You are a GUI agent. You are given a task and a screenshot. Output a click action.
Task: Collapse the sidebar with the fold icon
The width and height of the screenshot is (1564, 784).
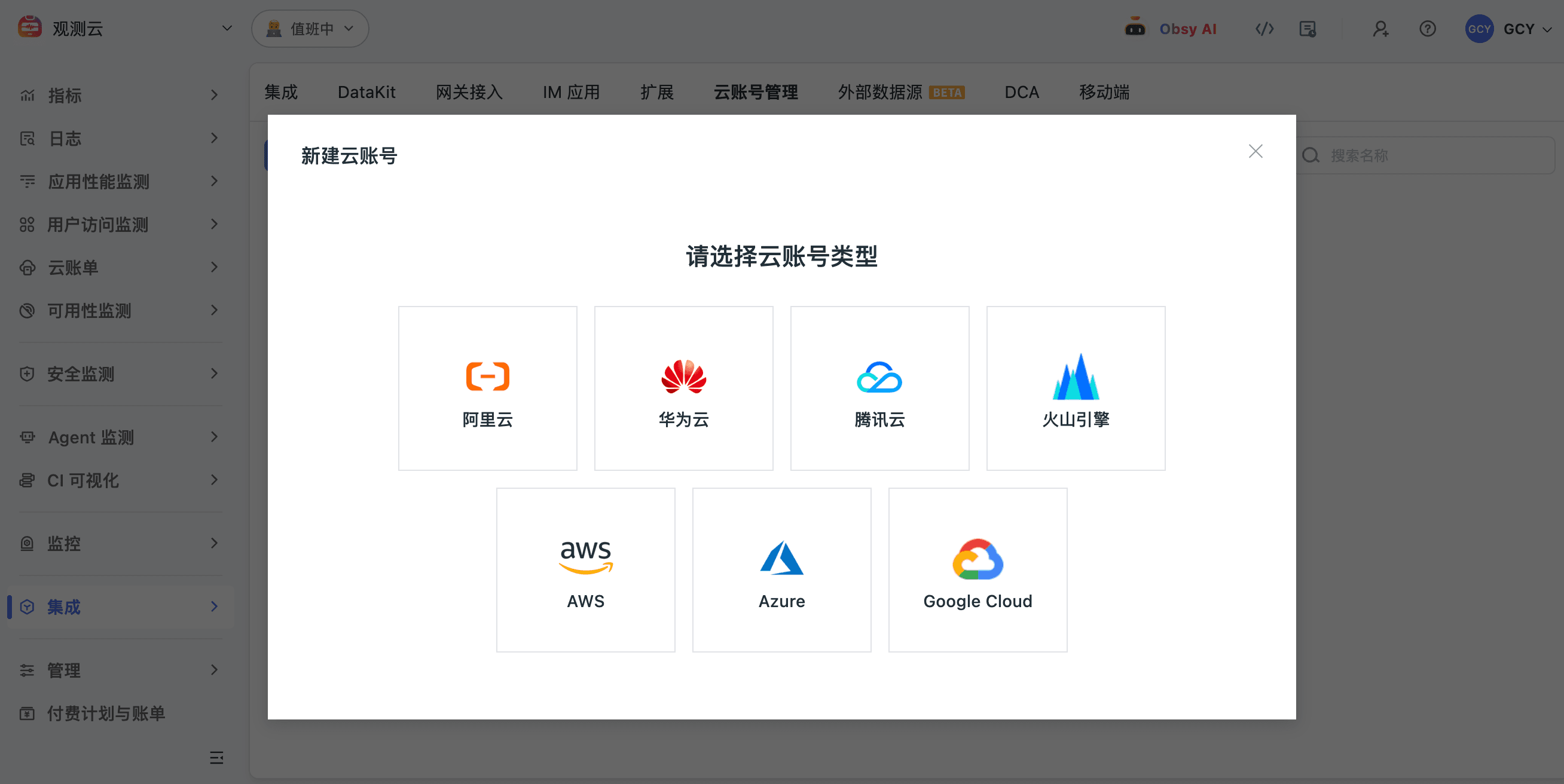pyautogui.click(x=216, y=757)
